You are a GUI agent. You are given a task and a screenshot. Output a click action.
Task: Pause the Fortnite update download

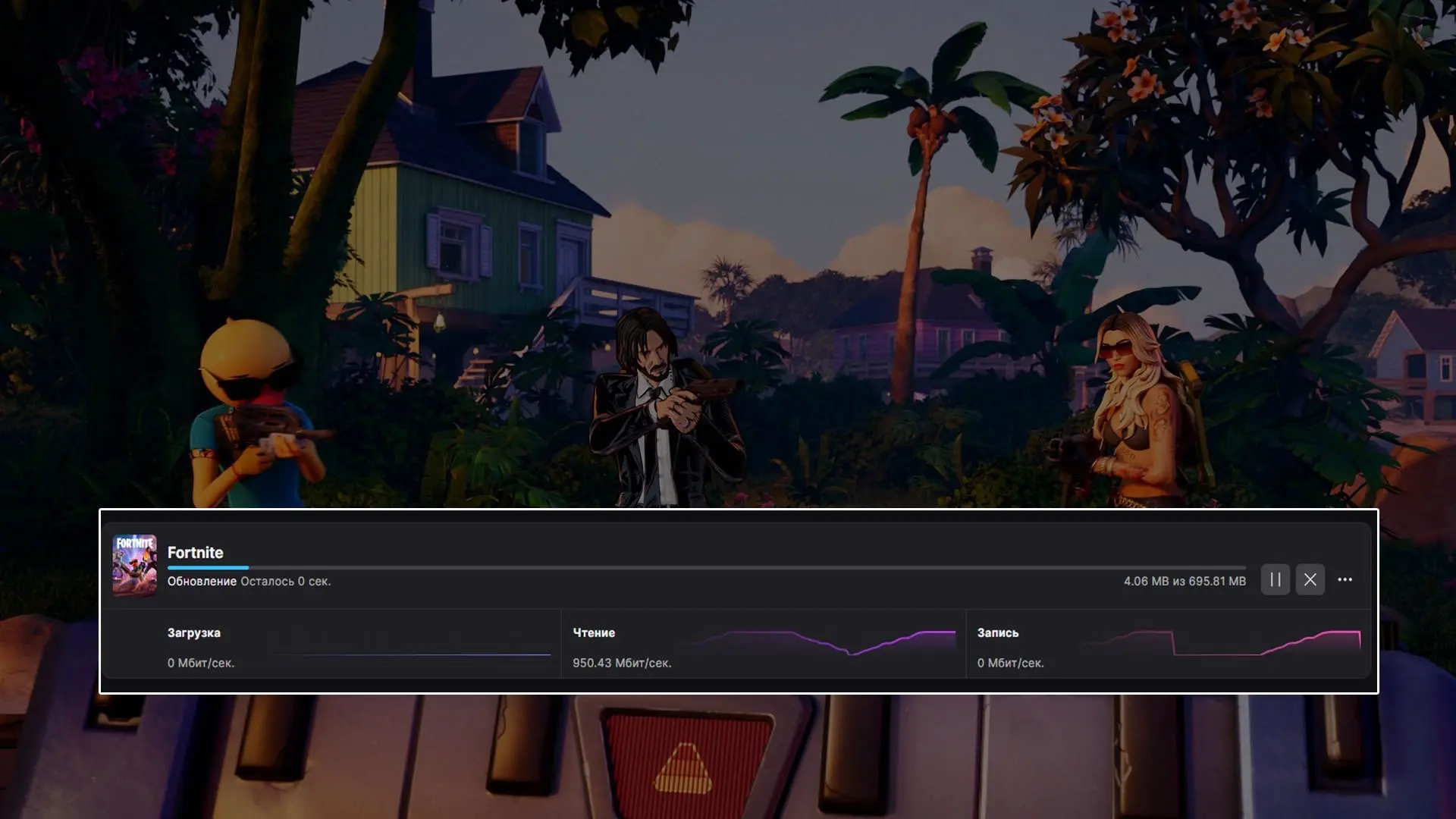pos(1275,580)
